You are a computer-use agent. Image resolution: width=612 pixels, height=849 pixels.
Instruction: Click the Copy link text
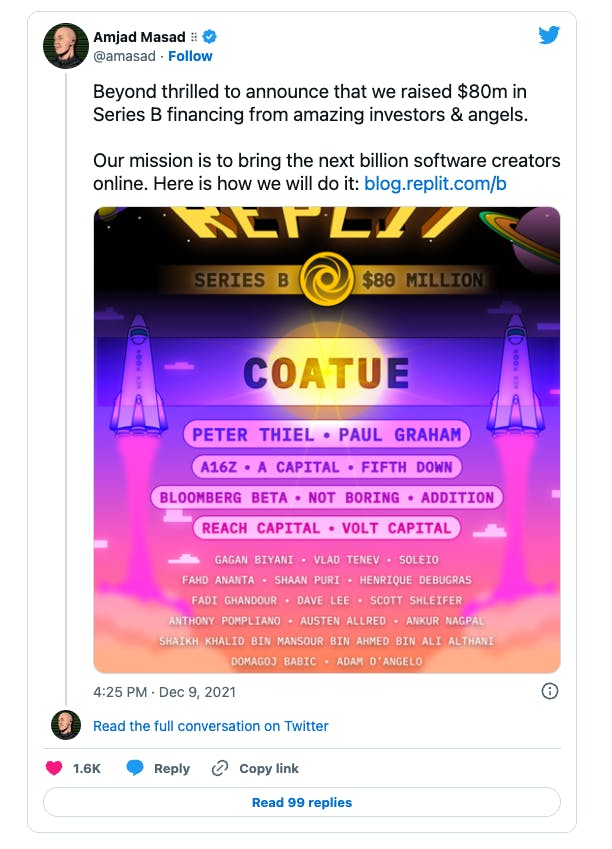coord(269,768)
